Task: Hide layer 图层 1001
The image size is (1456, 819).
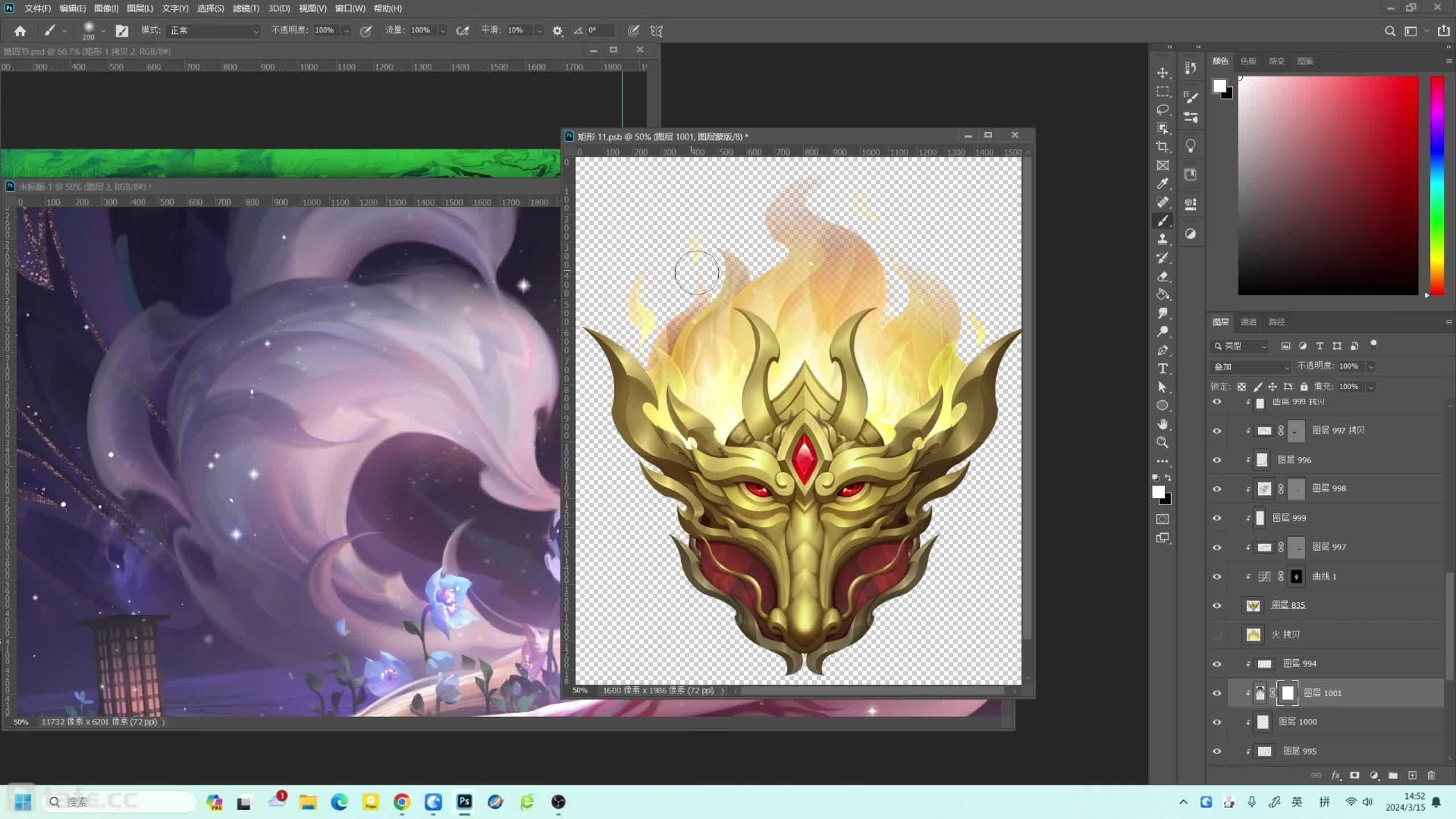Action: coord(1217,693)
